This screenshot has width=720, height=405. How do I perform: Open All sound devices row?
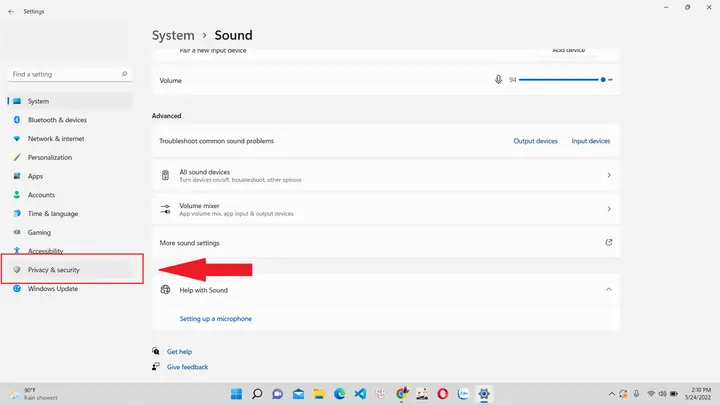click(386, 175)
